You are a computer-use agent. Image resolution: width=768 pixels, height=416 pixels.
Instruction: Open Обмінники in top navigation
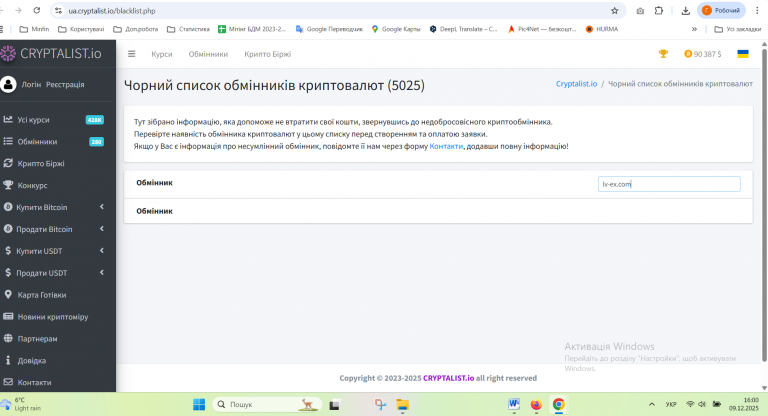pyautogui.click(x=208, y=54)
